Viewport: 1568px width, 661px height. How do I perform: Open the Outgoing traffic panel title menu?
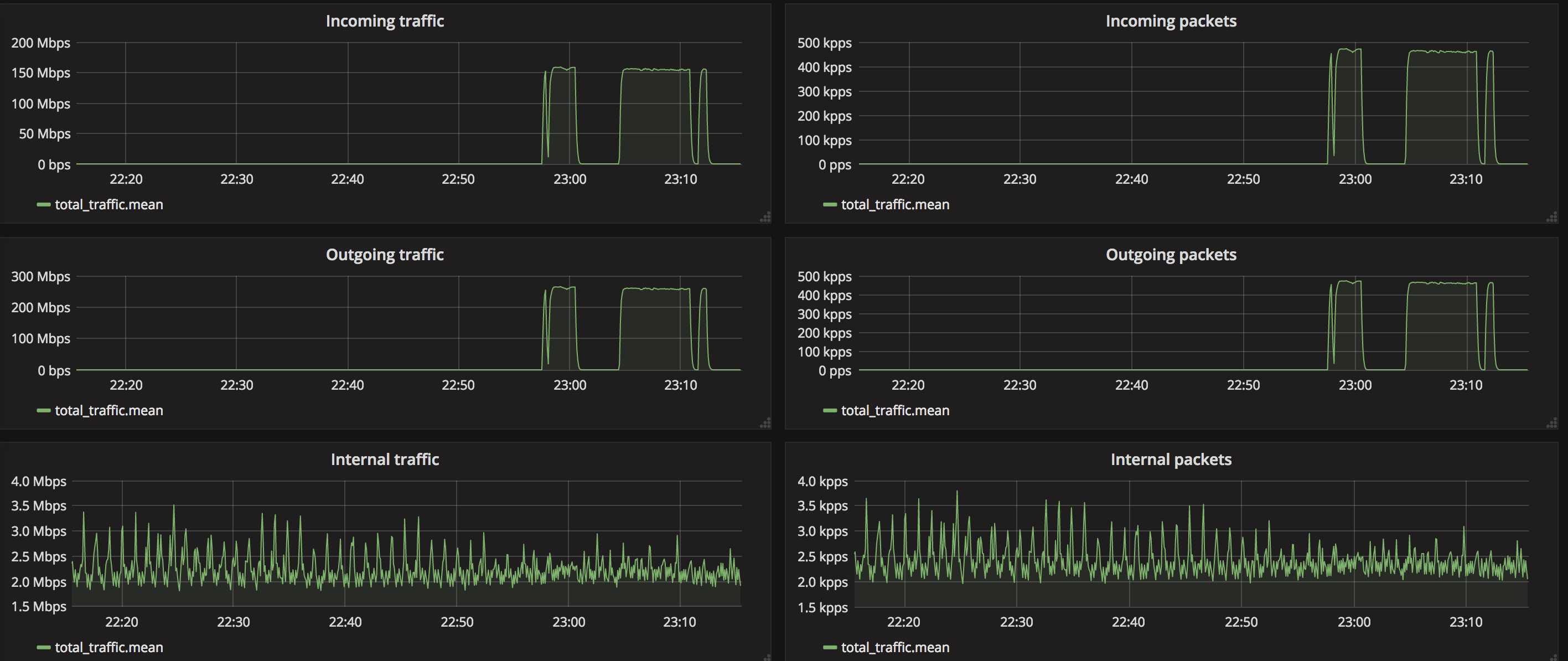tap(385, 255)
